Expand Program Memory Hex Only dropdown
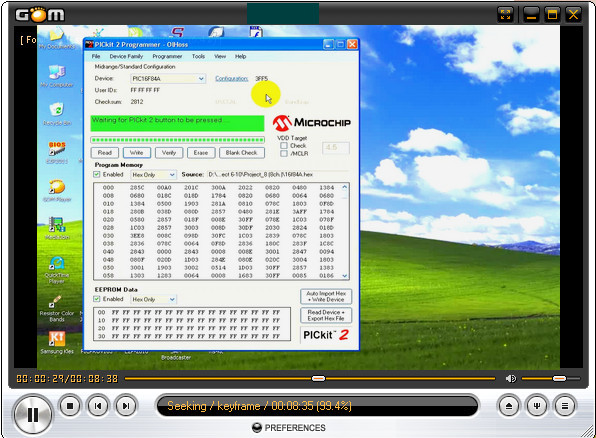The height and width of the screenshot is (438, 596). coord(172,175)
